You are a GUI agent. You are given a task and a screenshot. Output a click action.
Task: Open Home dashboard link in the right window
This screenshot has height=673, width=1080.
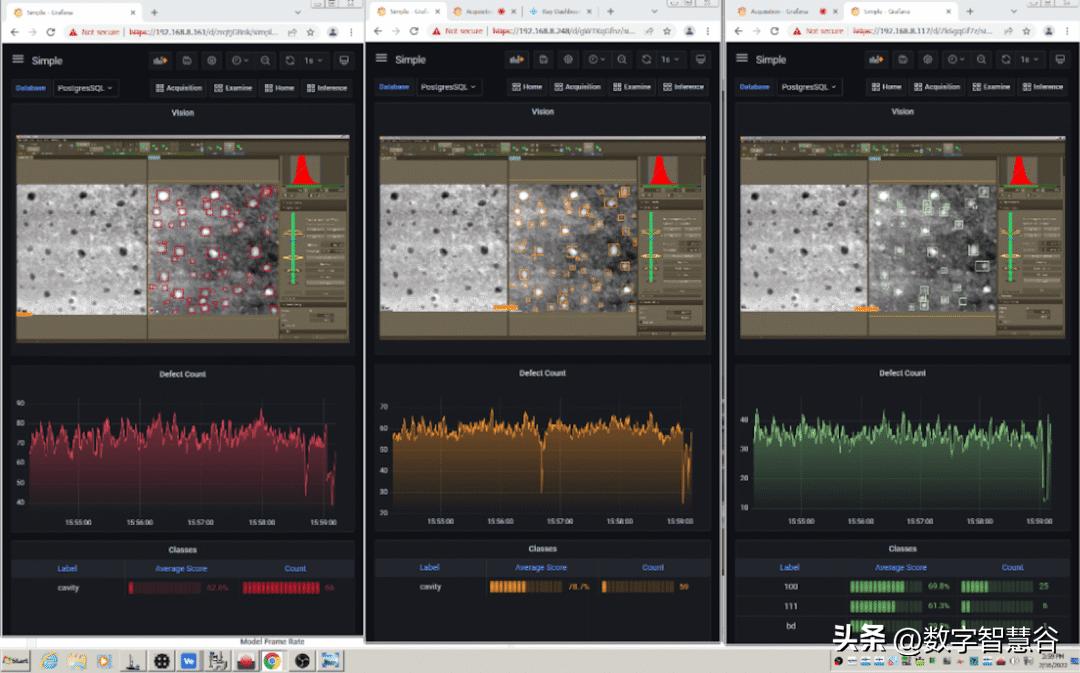pos(886,87)
